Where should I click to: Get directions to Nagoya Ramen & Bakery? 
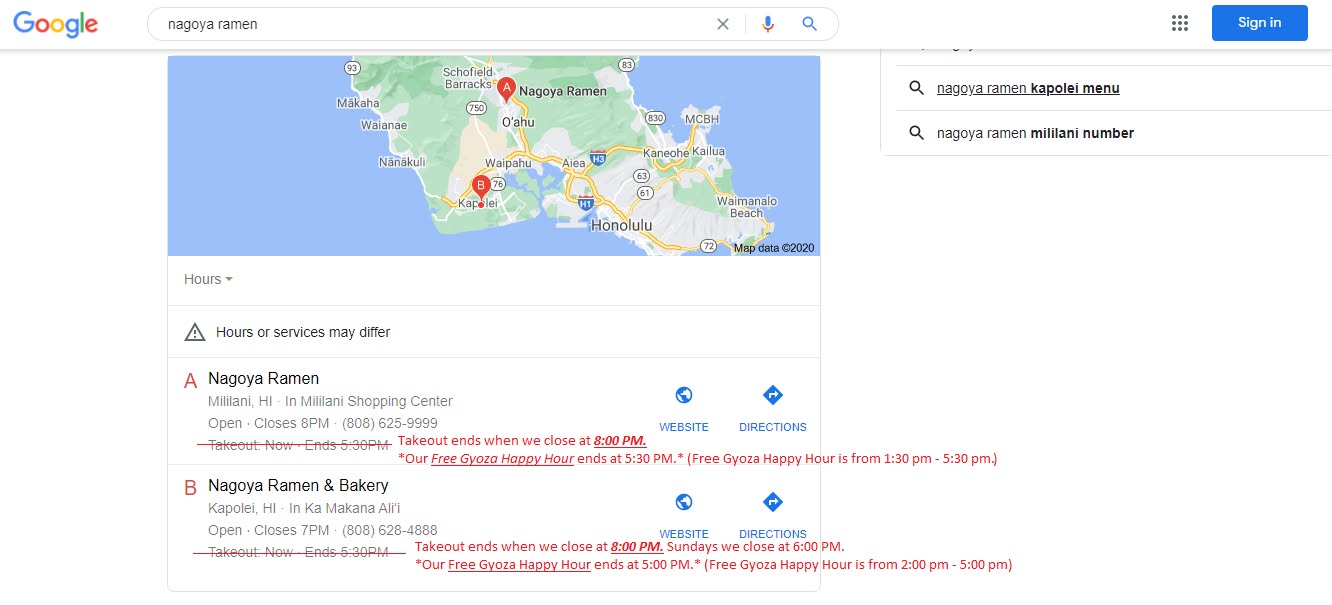[x=772, y=514]
